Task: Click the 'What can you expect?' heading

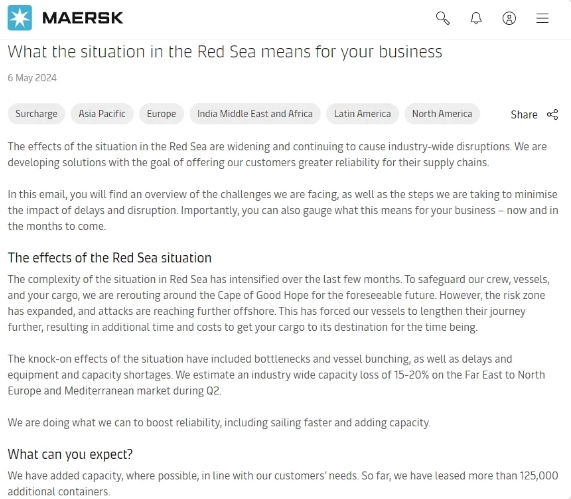Action: [x=70, y=455]
